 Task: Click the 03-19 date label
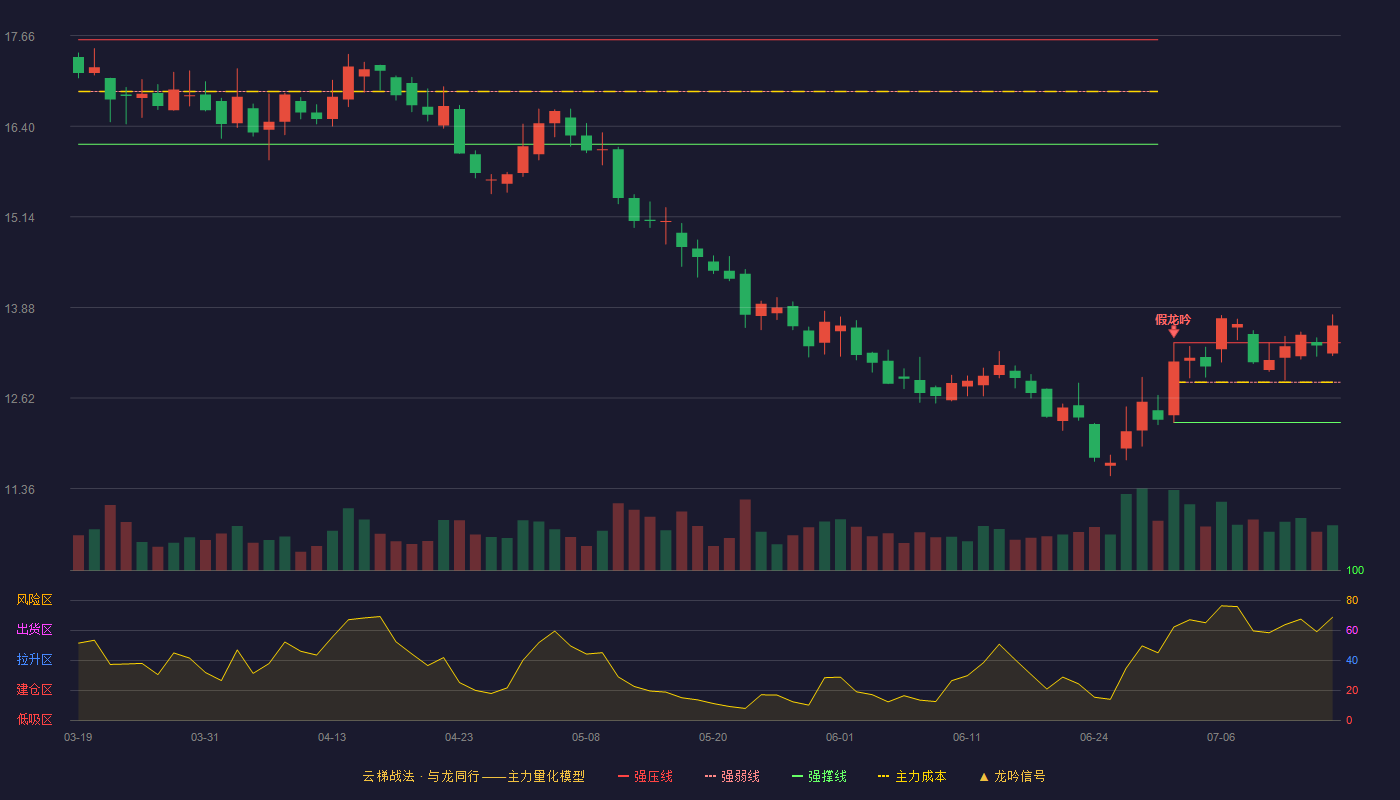(78, 737)
